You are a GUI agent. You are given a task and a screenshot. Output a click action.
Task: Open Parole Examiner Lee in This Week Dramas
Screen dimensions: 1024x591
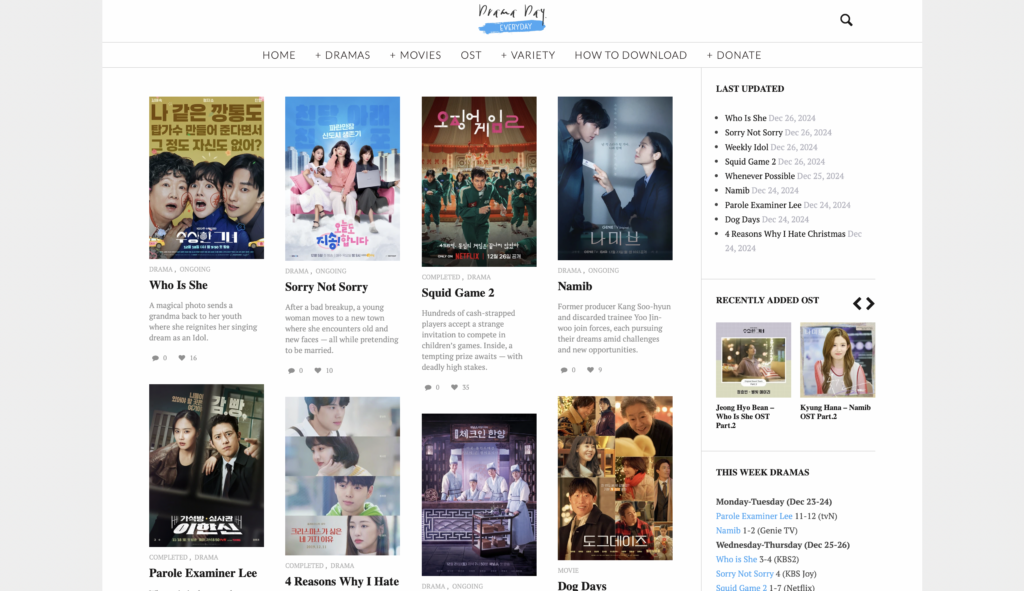(x=754, y=516)
